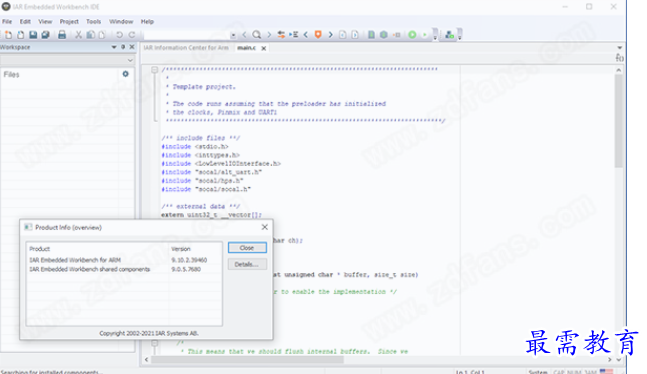Open the quick search field dropdown
This screenshot has height=374, width=647.
point(233,36)
